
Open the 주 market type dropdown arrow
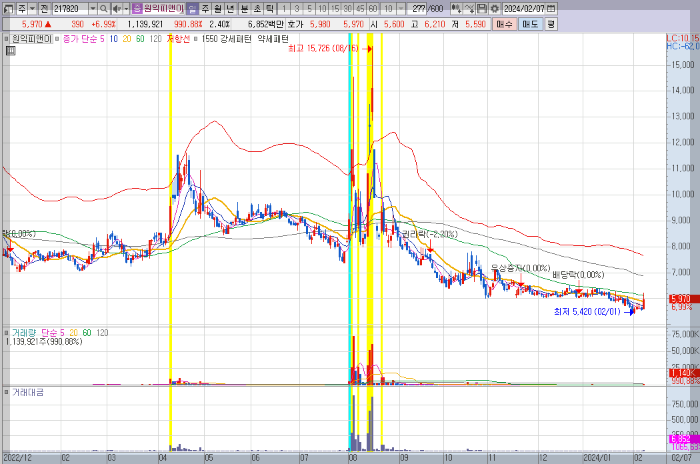point(32,8)
